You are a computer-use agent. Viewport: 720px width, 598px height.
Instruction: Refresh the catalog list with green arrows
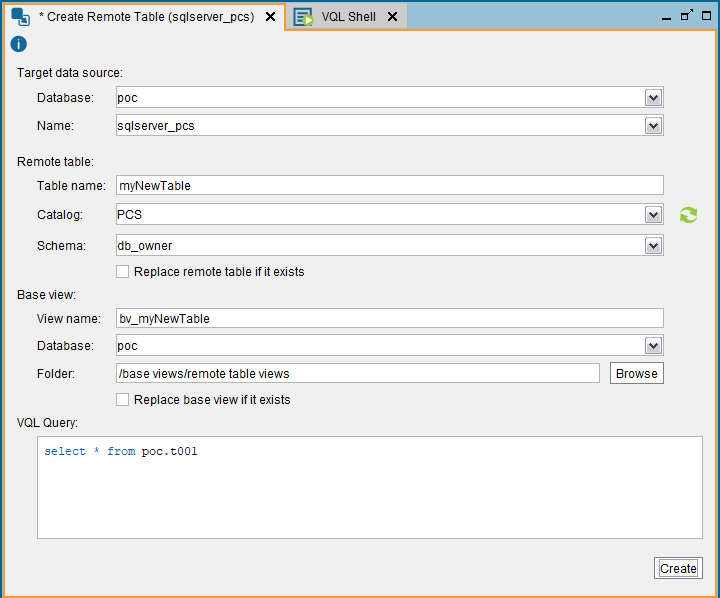click(x=688, y=215)
